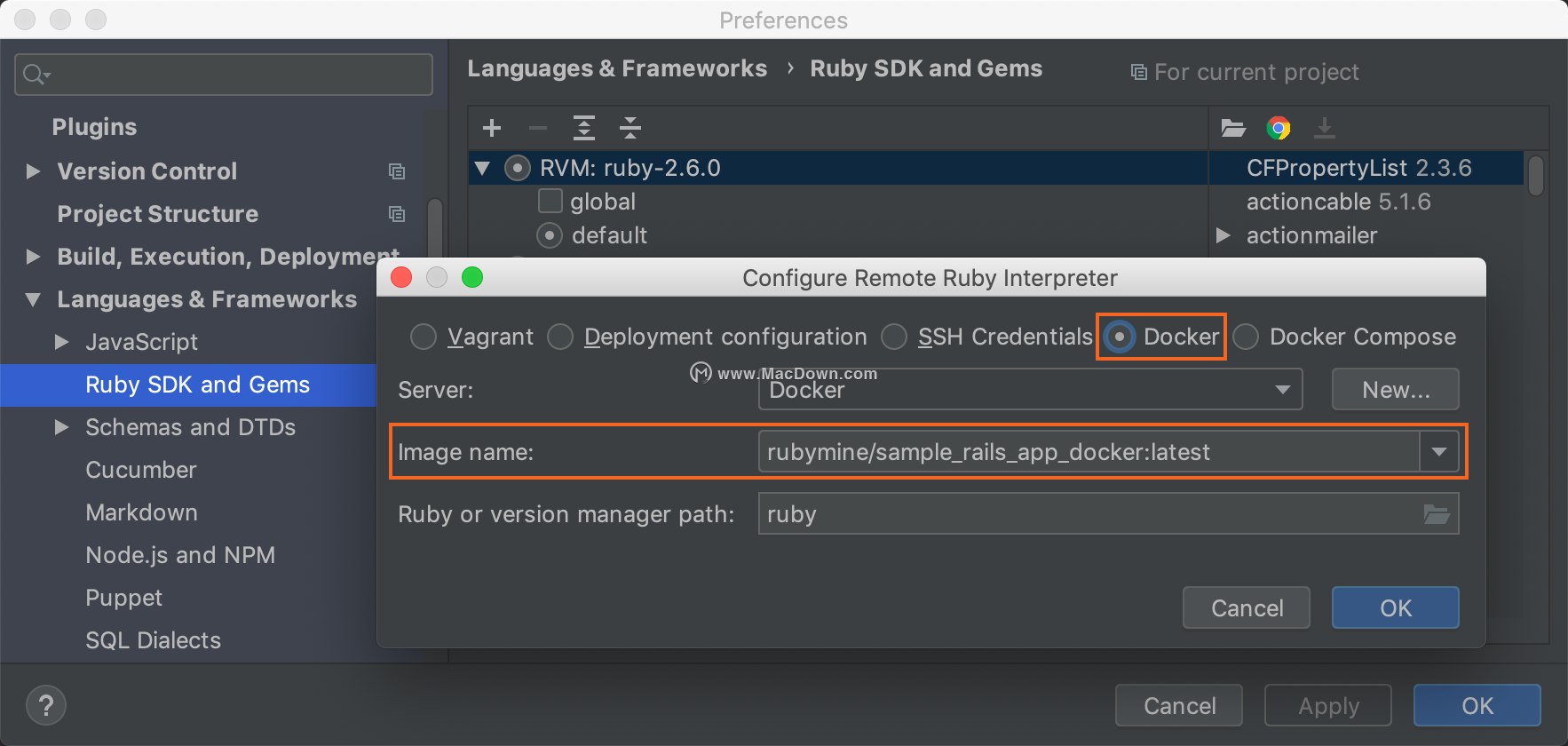Click OK in the Remote Interpreter dialog
The image size is (1568, 746).
tap(1395, 607)
